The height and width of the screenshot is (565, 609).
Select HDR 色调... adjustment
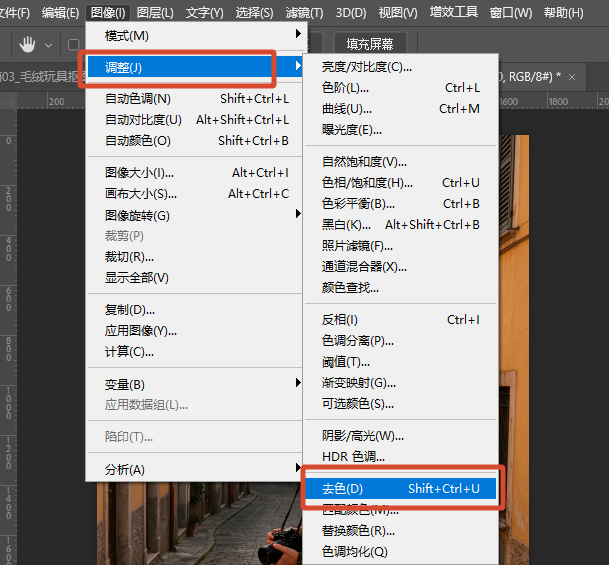coord(400,457)
